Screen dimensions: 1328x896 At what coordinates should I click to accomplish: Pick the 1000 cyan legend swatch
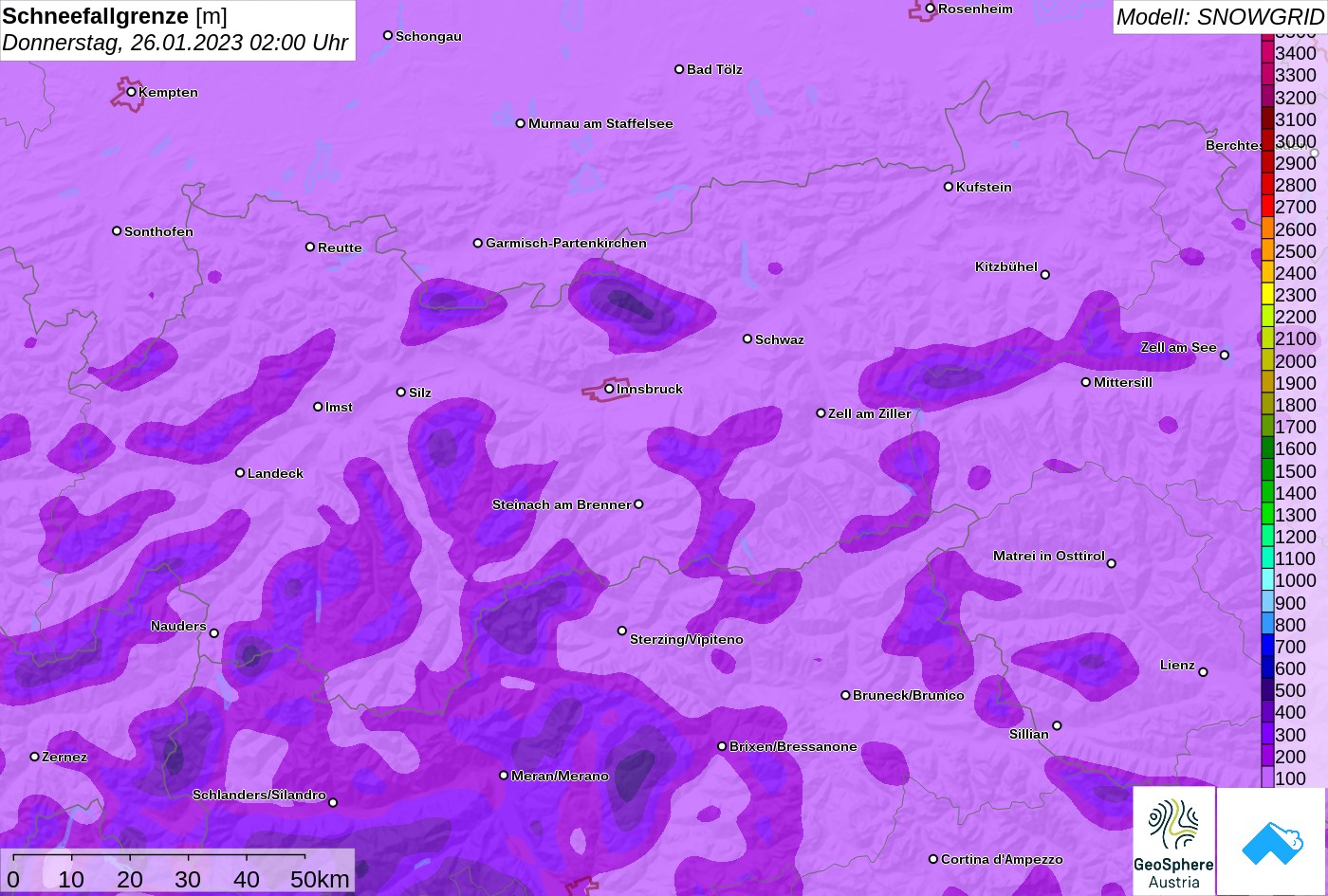click(1267, 579)
